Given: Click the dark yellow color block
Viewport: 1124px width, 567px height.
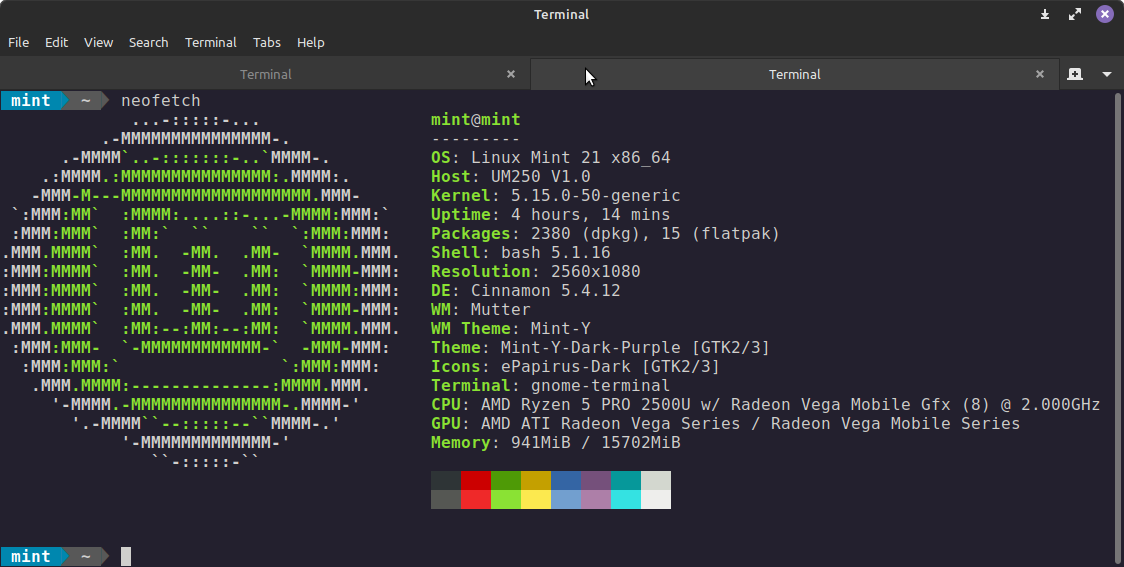Looking at the screenshot, I should [x=536, y=480].
